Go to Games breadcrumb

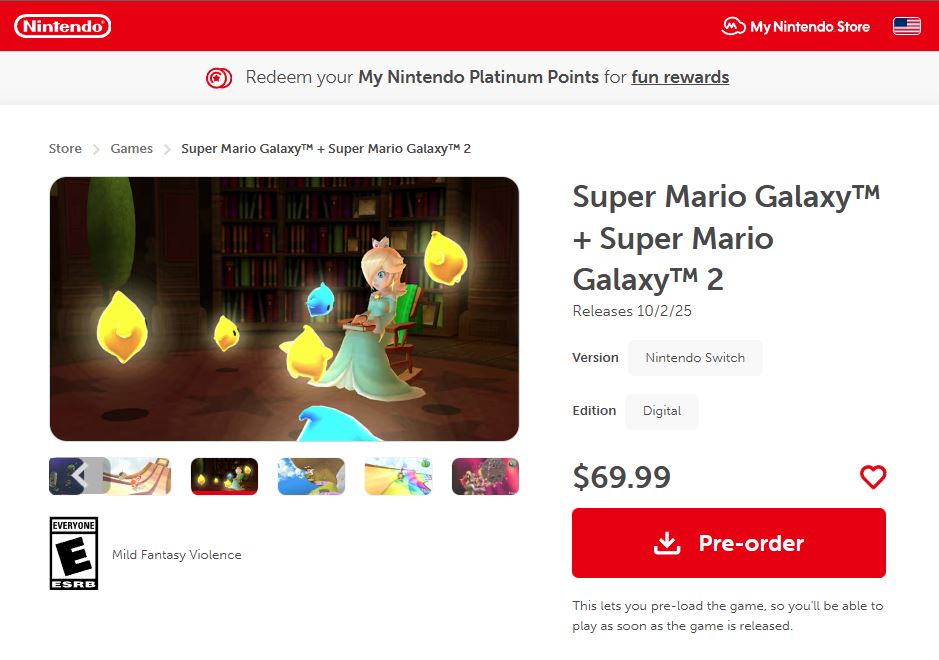131,149
